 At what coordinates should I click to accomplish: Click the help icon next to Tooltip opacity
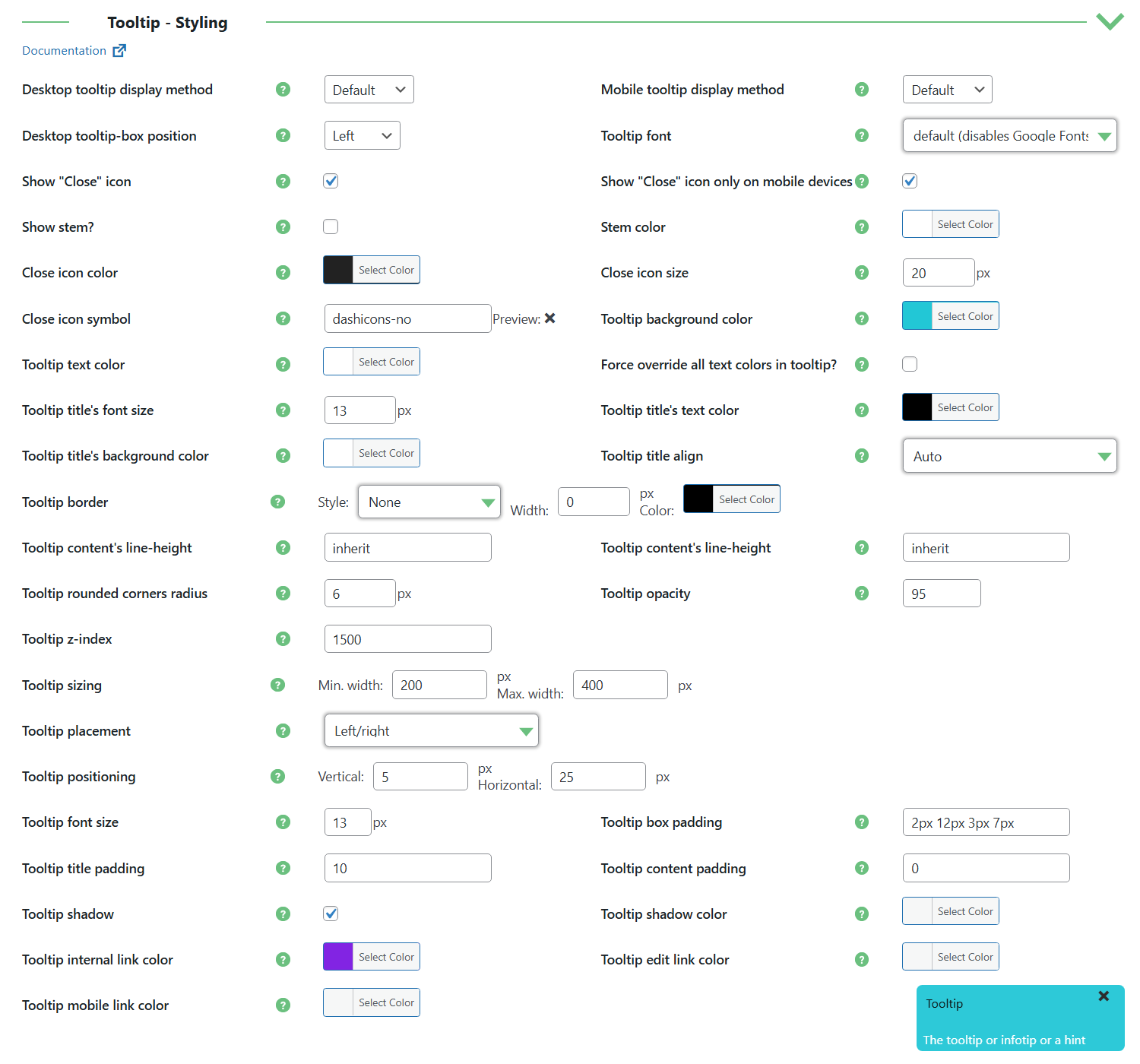[862, 593]
